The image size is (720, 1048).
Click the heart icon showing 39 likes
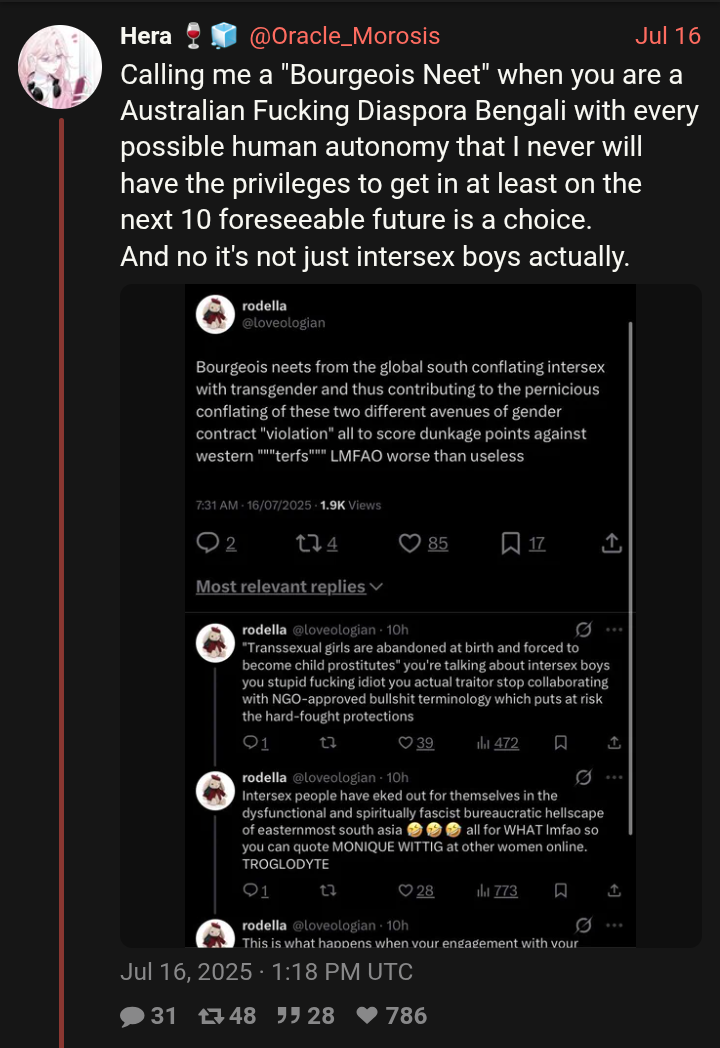click(405, 743)
